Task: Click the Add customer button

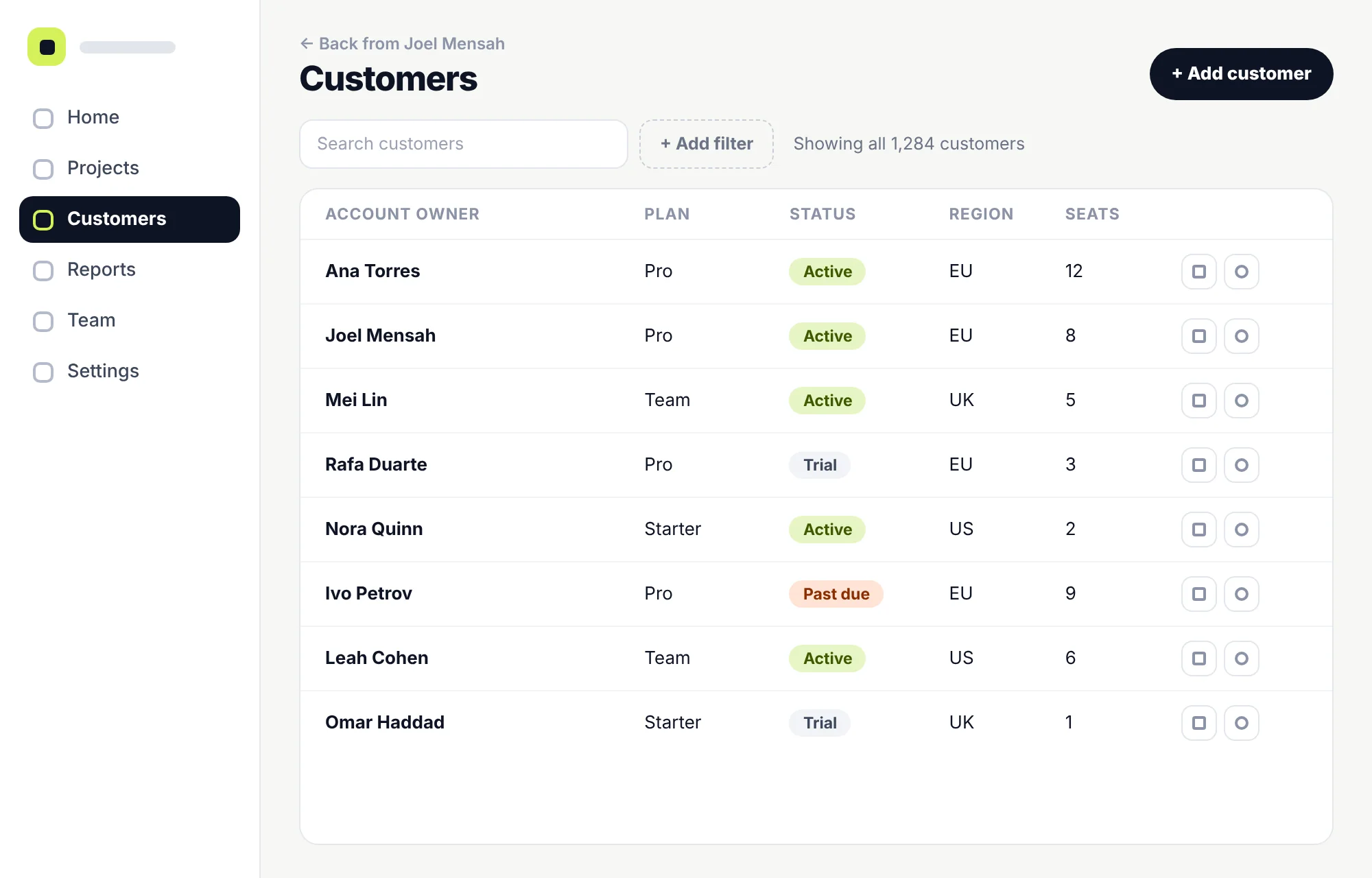Action: [x=1241, y=74]
